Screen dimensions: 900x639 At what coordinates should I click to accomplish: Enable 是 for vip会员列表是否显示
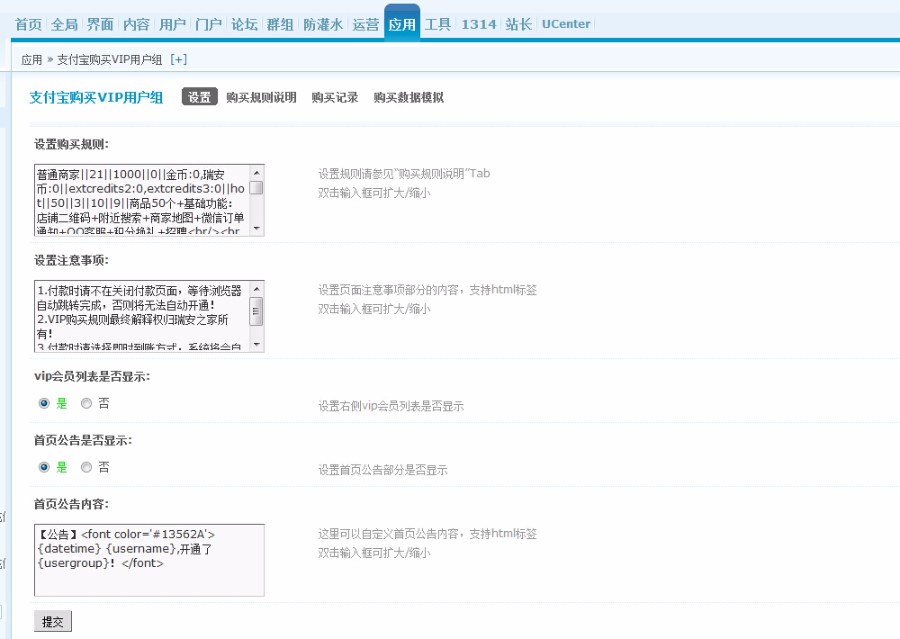tap(41, 403)
